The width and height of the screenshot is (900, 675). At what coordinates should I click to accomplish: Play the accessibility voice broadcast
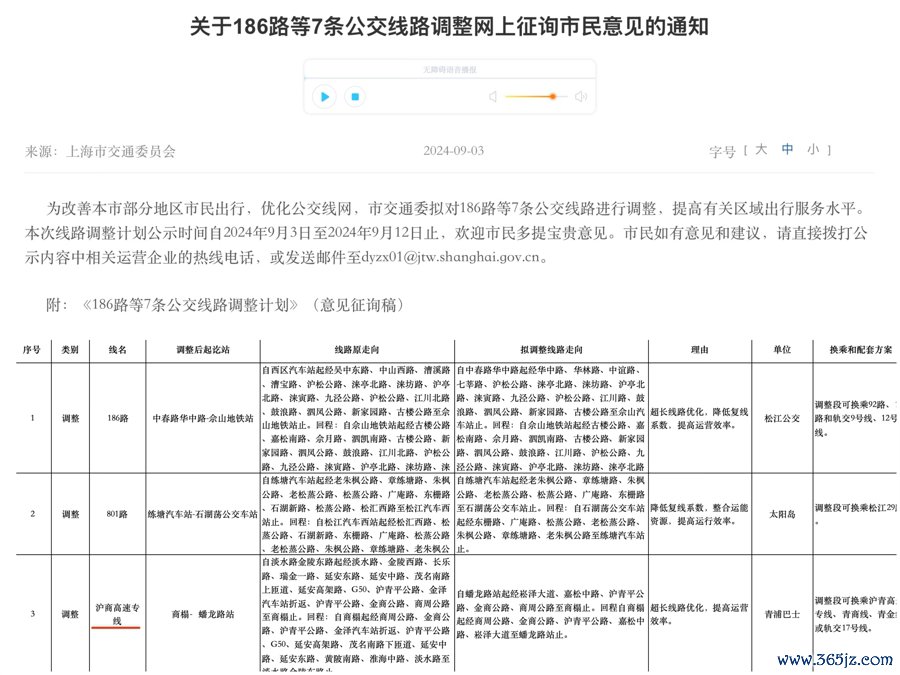click(324, 96)
